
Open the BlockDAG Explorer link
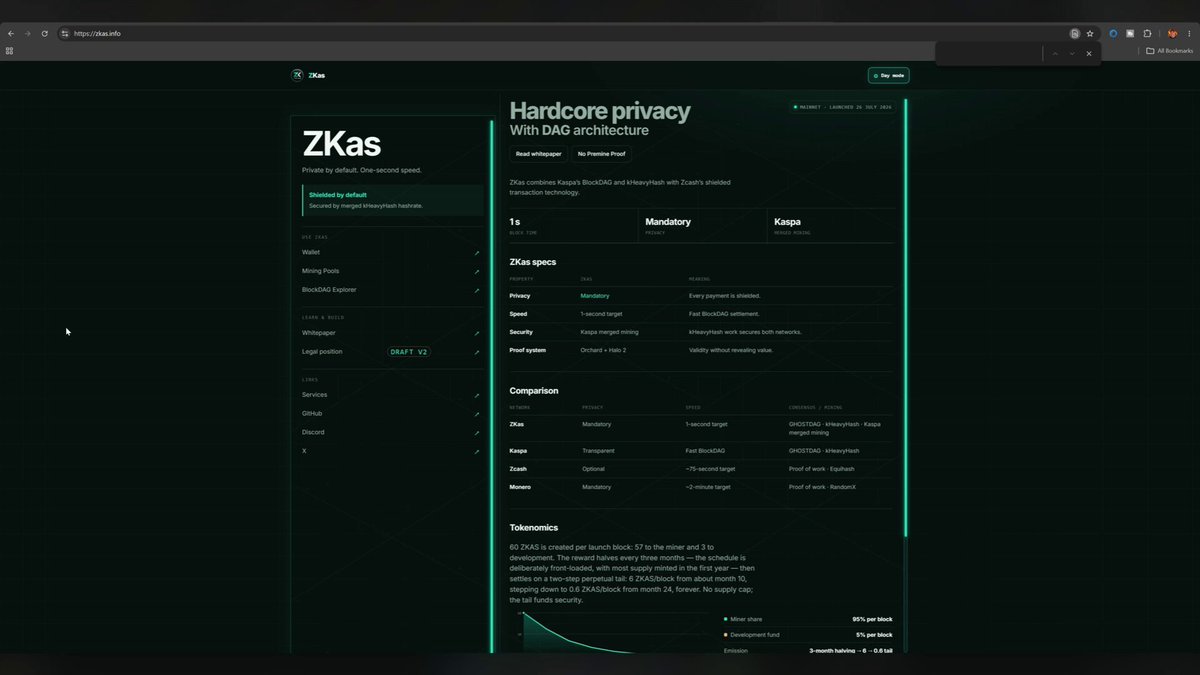[329, 289]
